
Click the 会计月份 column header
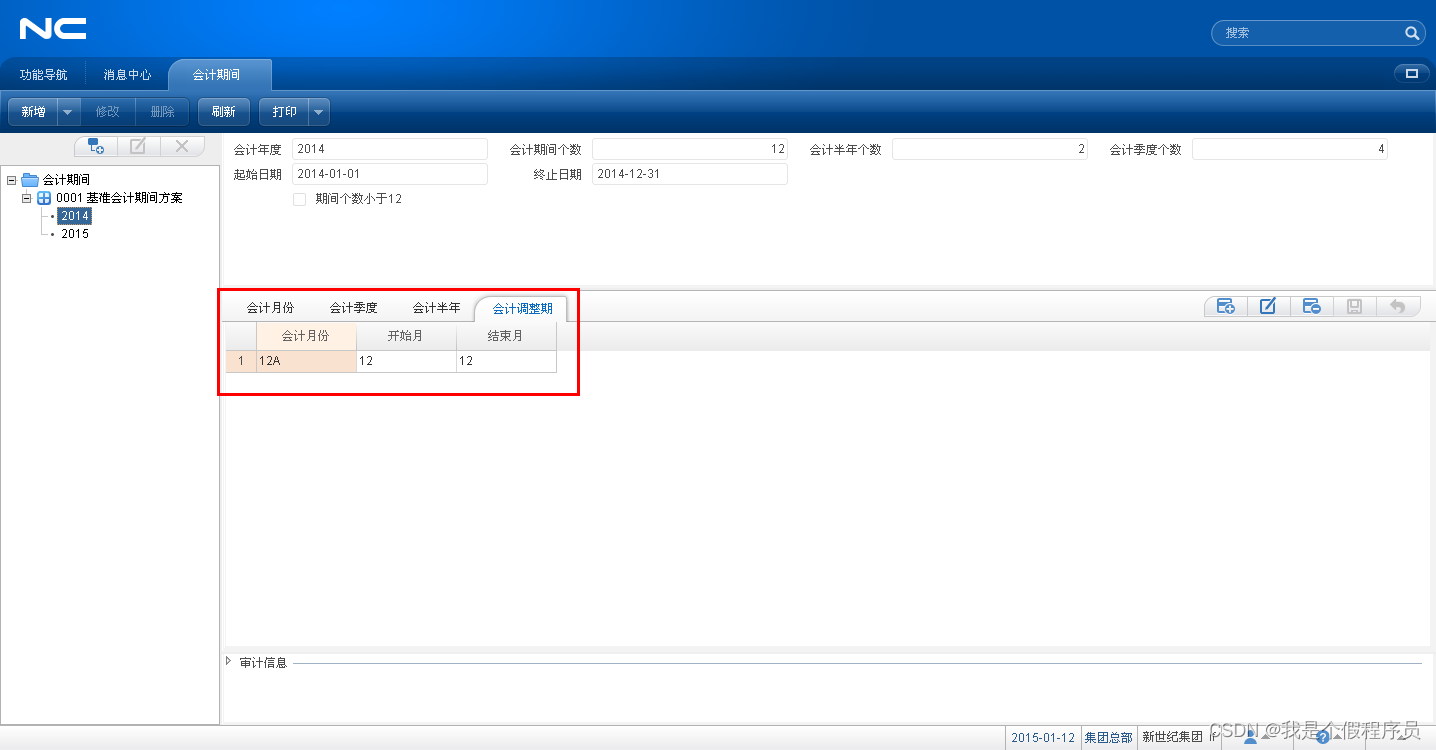306,336
